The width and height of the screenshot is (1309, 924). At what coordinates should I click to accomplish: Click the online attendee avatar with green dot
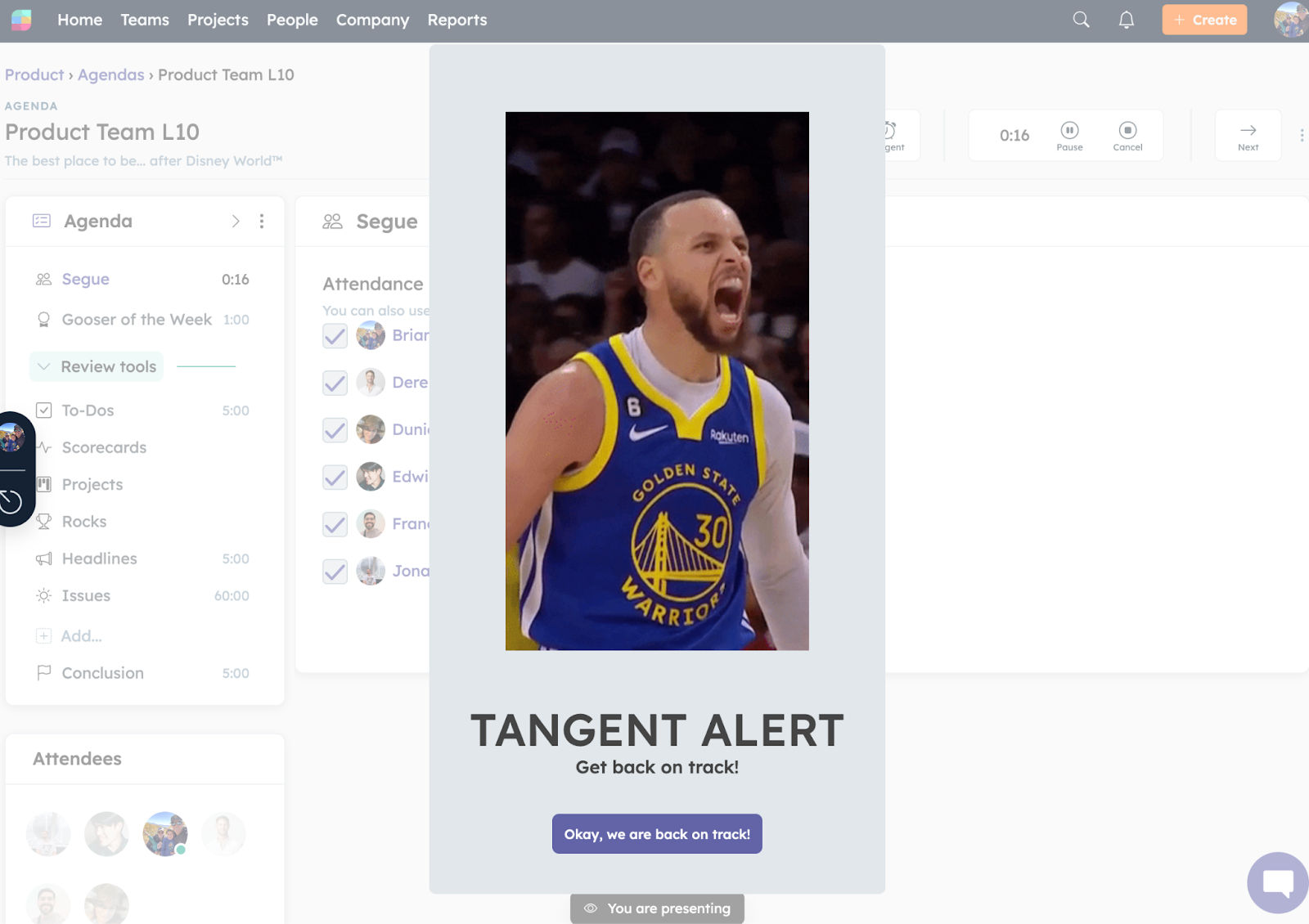click(164, 834)
